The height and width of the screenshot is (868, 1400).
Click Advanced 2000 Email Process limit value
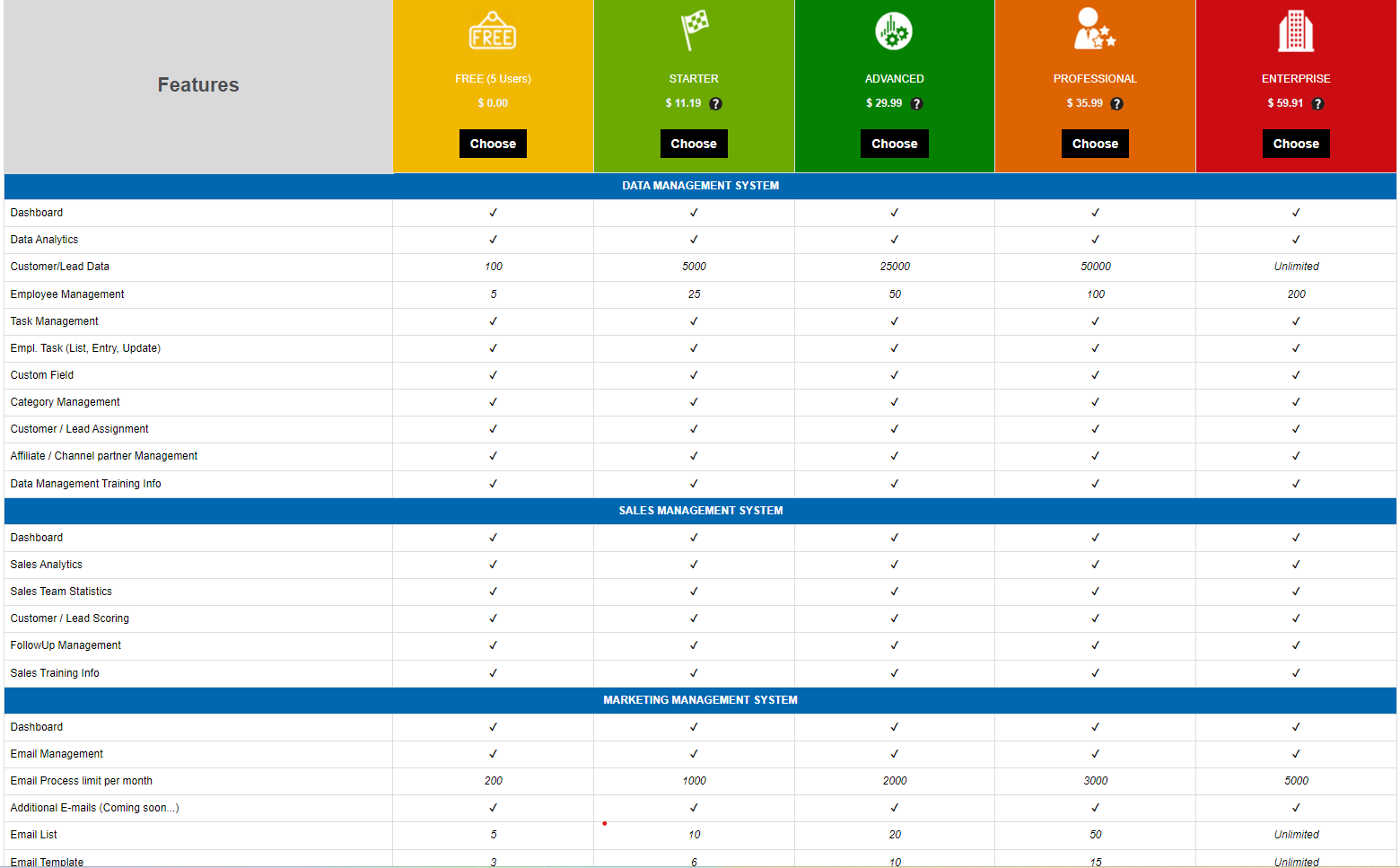(895, 781)
